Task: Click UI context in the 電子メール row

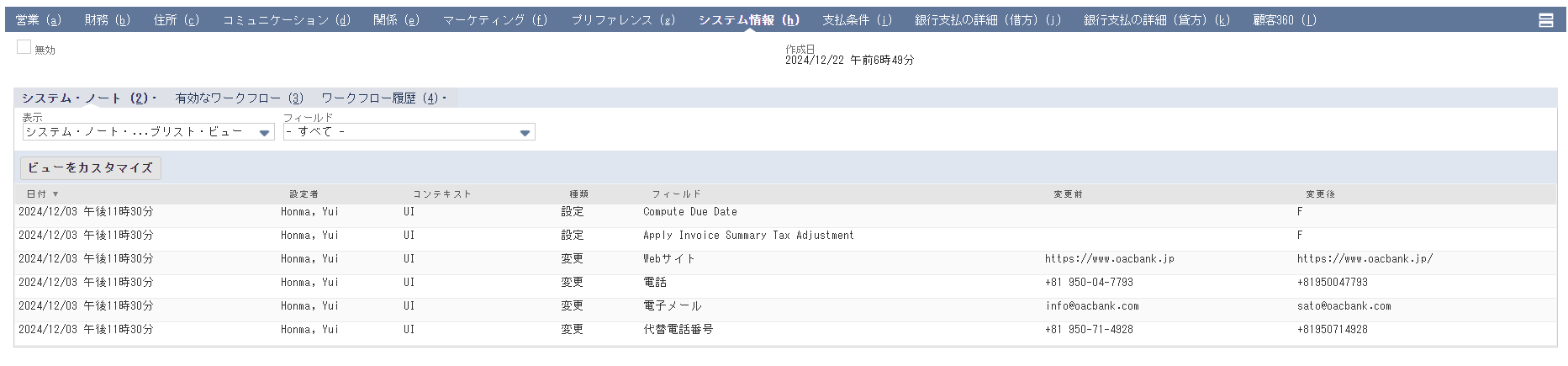Action: pyautogui.click(x=409, y=306)
